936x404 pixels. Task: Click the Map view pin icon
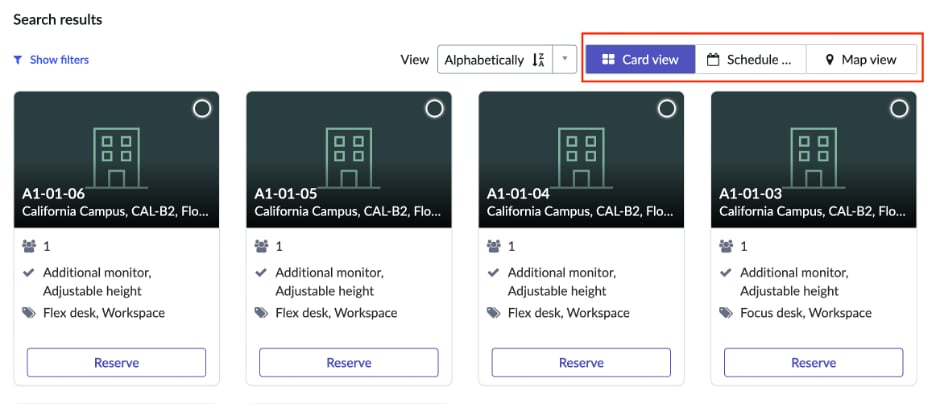[x=829, y=60]
